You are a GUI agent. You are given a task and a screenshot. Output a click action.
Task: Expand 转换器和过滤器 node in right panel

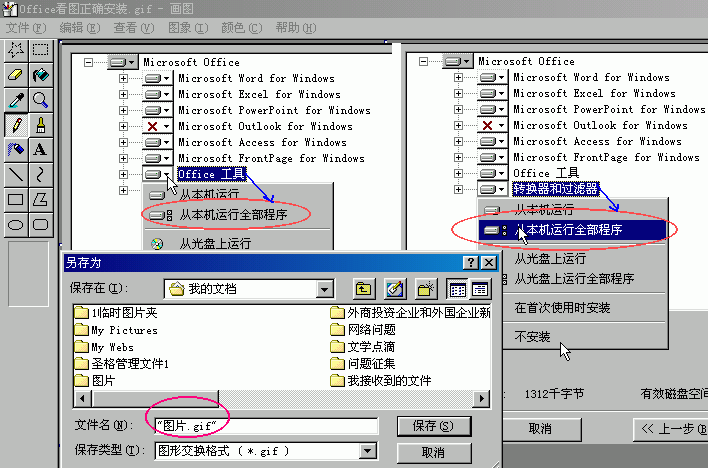click(458, 189)
